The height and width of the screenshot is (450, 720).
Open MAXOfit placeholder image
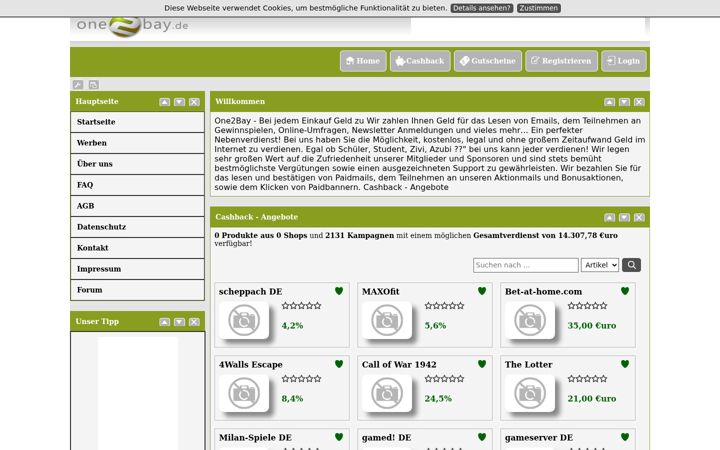387,320
